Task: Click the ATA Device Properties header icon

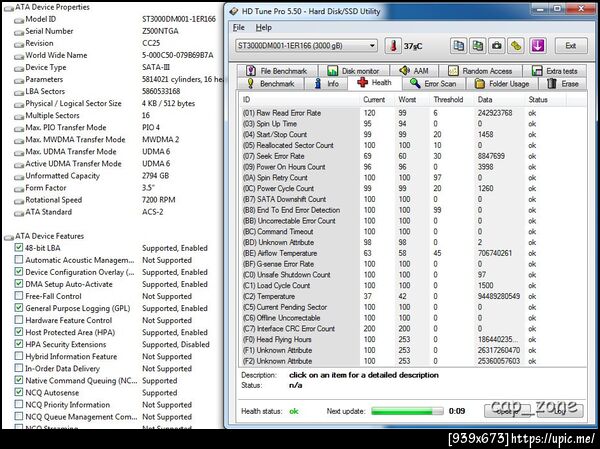Action: (x=8, y=8)
